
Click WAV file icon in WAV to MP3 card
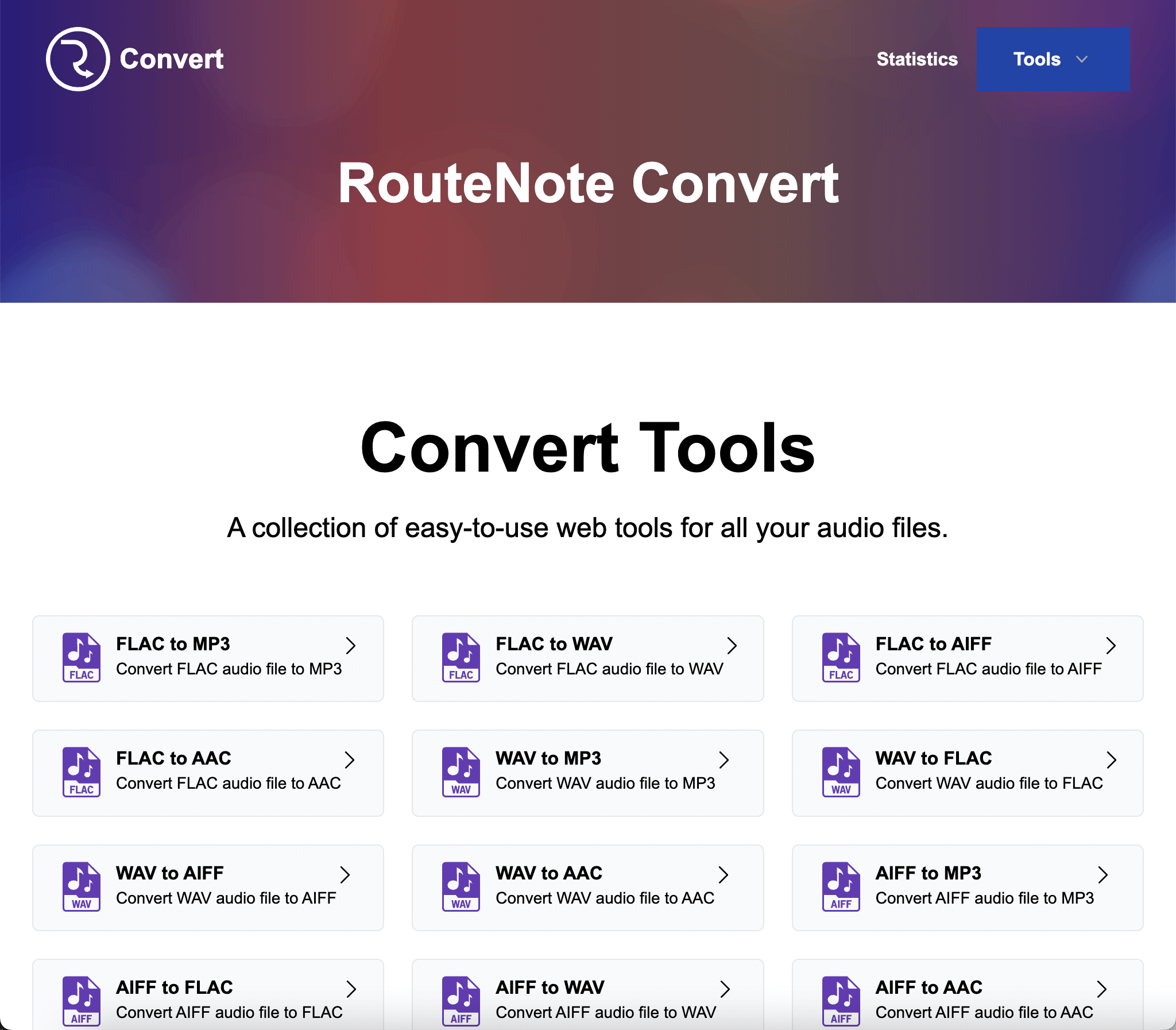[461, 772]
